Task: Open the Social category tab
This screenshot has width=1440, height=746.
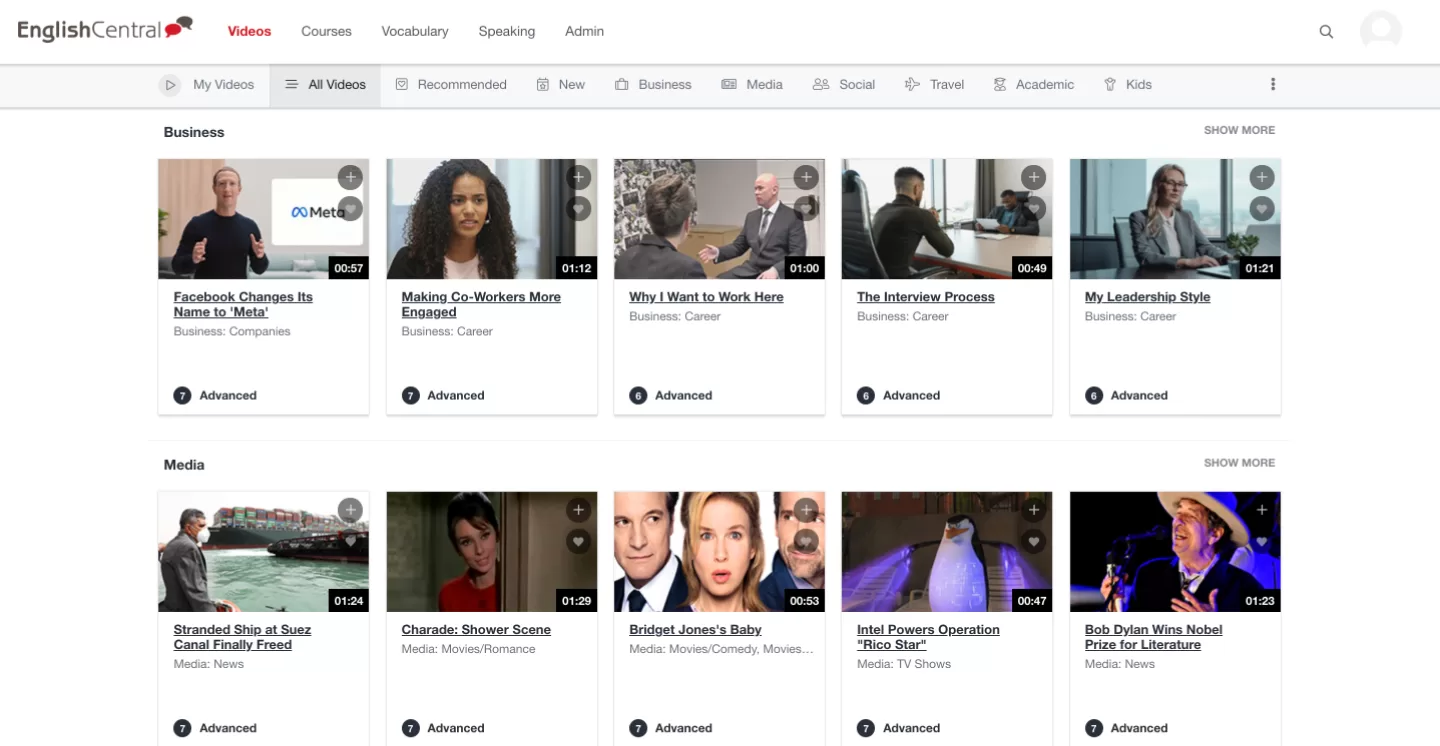Action: 844,85
